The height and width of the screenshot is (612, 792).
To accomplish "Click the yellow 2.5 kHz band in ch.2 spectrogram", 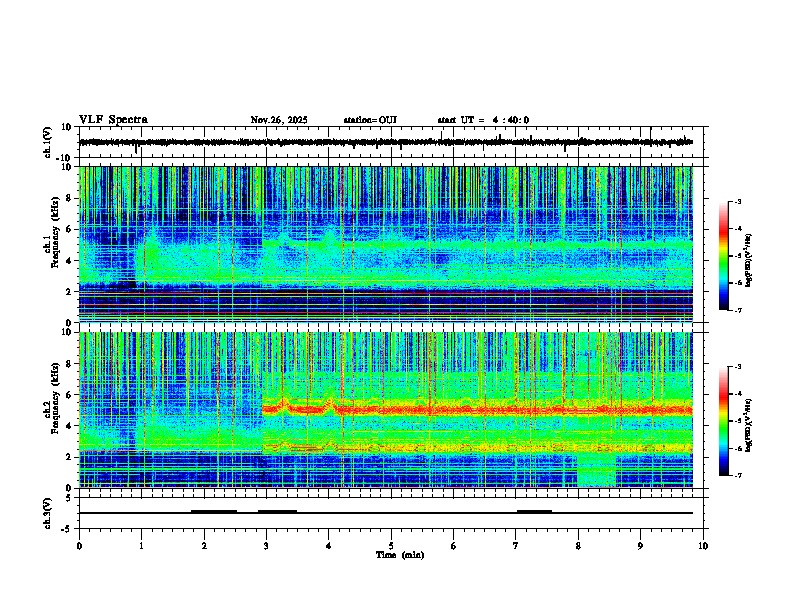I will (477, 447).
